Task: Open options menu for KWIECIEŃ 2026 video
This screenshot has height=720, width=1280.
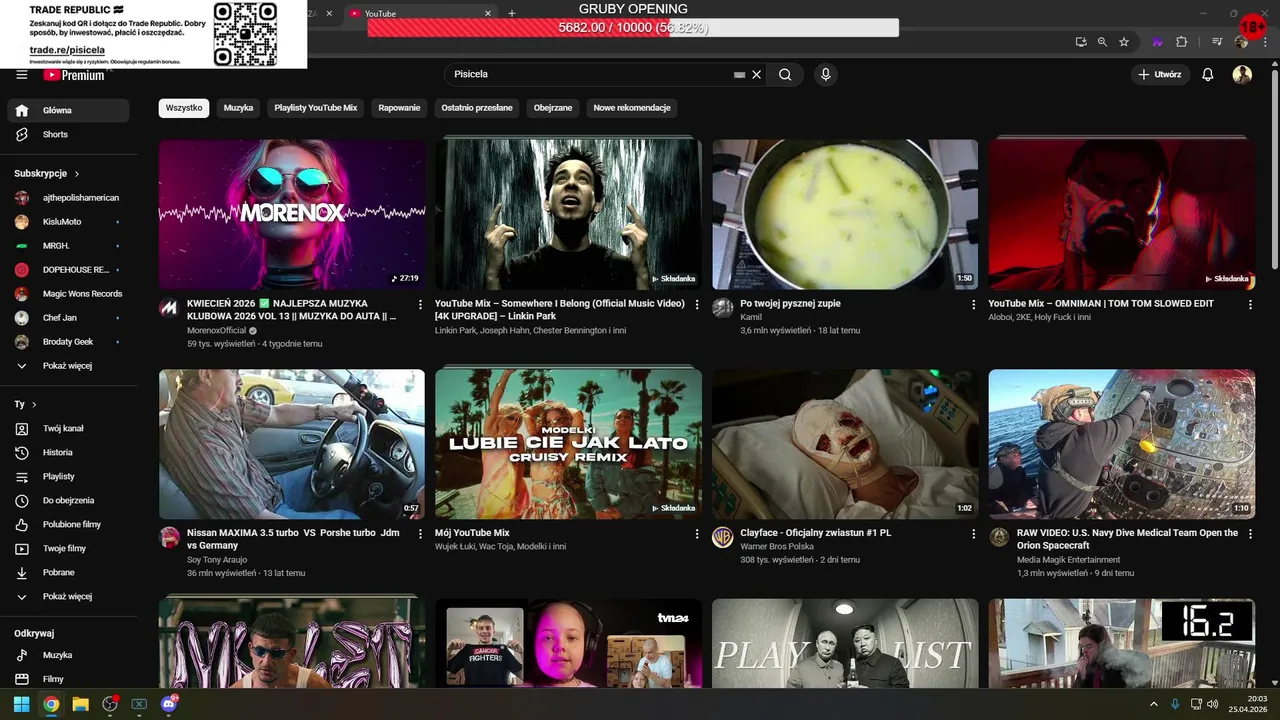Action: (420, 304)
